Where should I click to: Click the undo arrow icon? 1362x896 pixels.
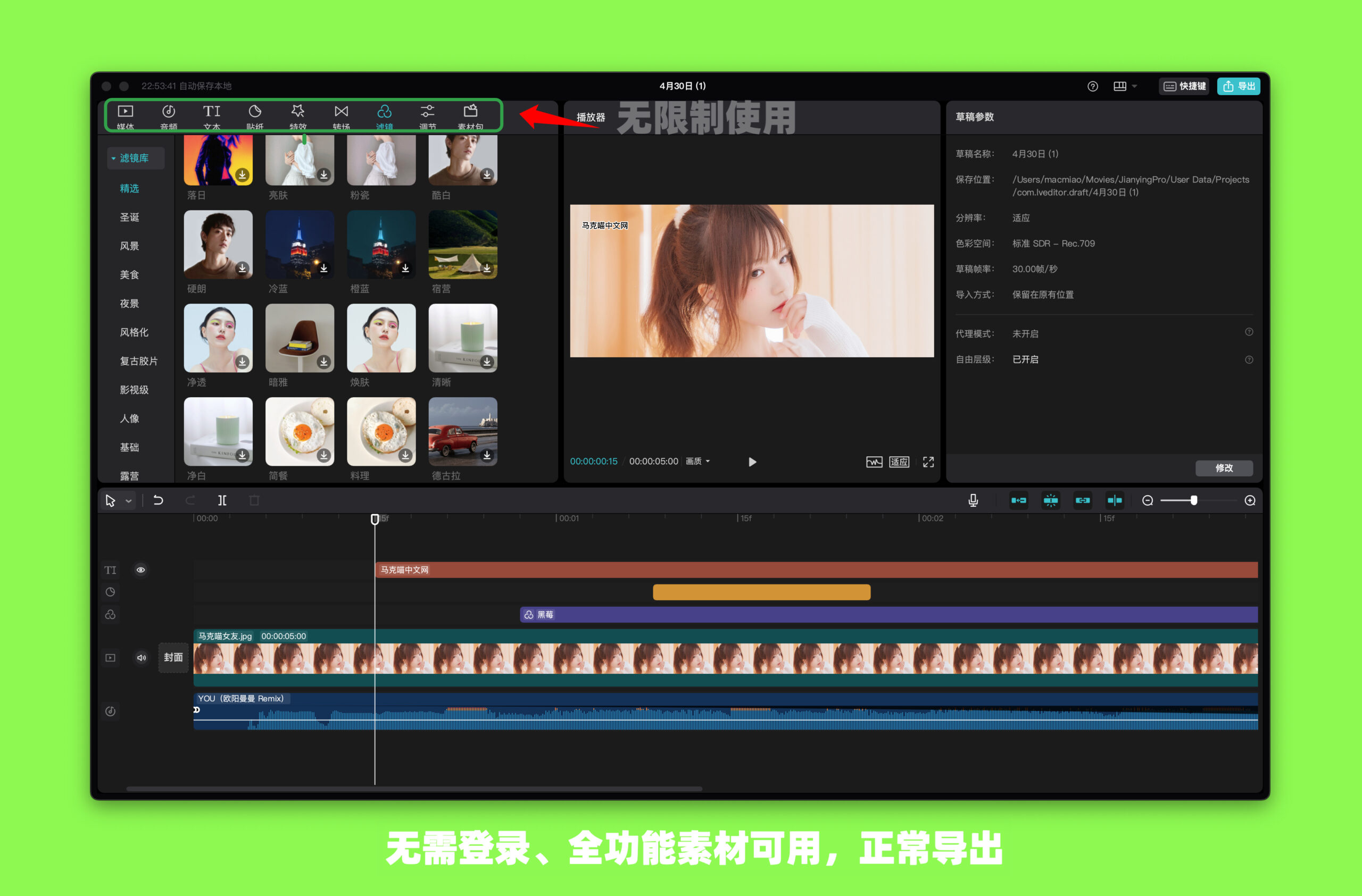tap(159, 500)
